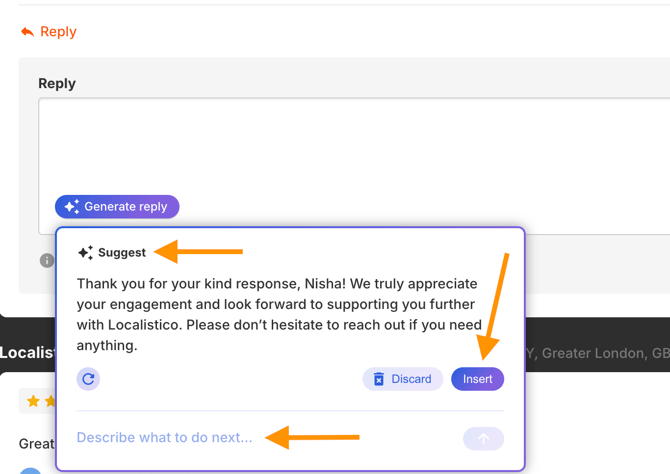The width and height of the screenshot is (670, 474).
Task: Insert the suggested reply
Action: 477,379
